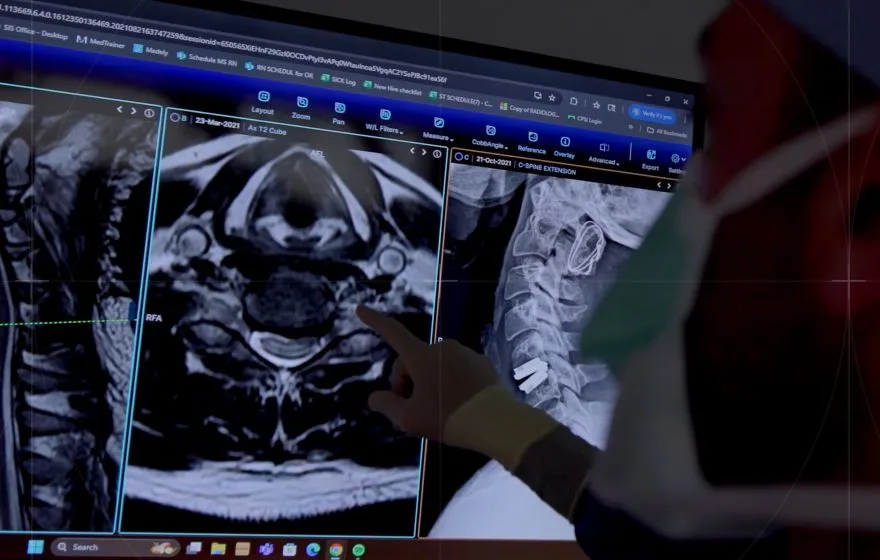Open Task View in the taskbar
The width and height of the screenshot is (880, 560).
tap(194, 548)
